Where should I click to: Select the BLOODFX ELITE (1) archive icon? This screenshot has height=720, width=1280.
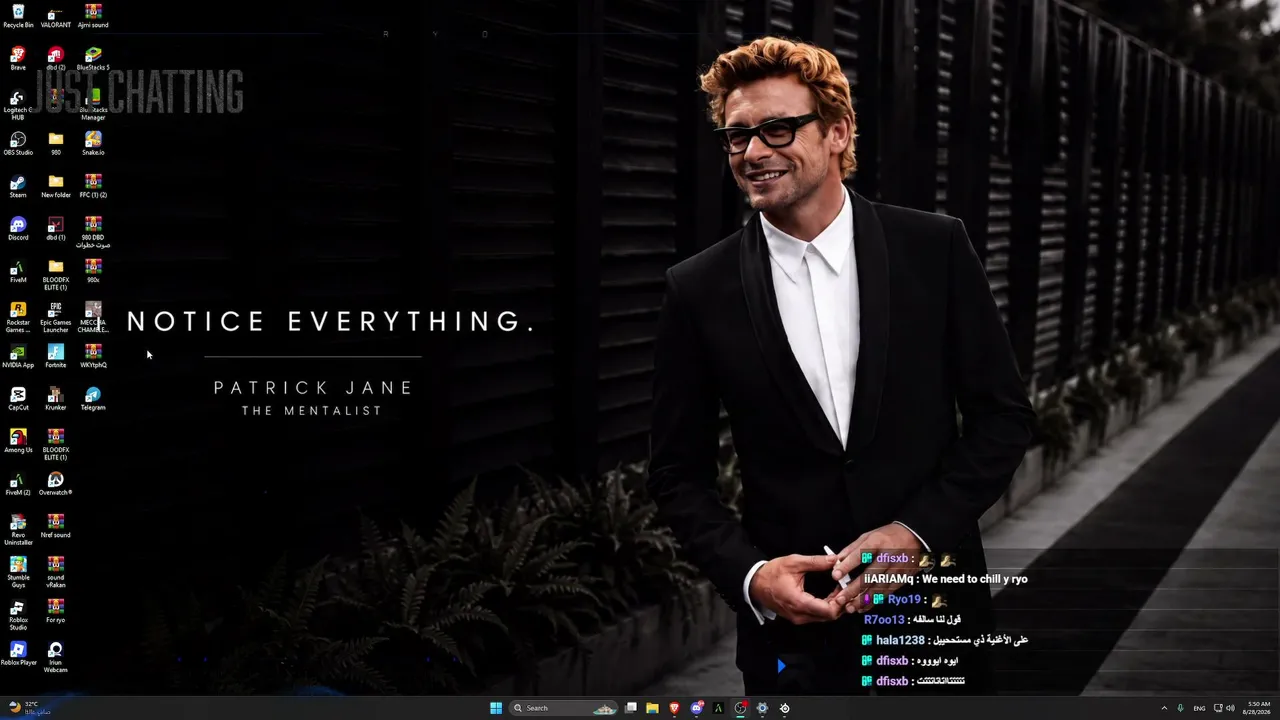[56, 445]
